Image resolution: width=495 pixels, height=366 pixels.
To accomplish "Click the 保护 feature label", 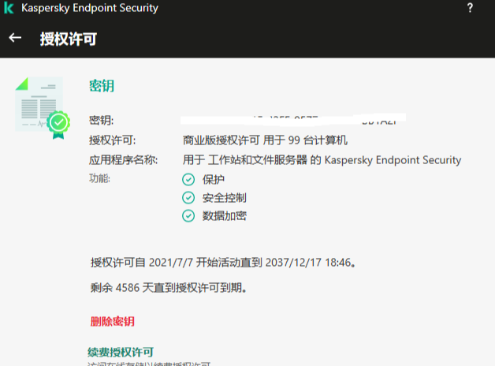I will (213, 180).
